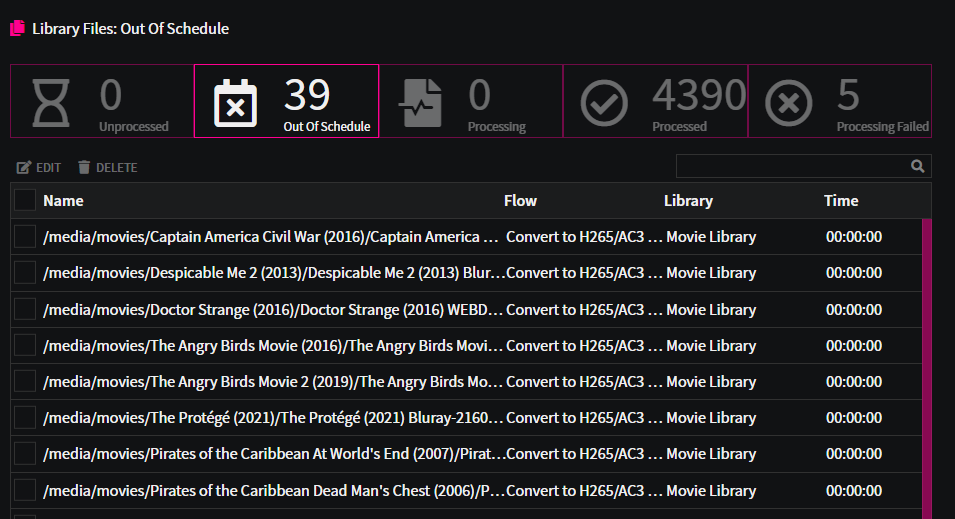
Task: Click the trash can Delete icon
Action: (x=84, y=167)
